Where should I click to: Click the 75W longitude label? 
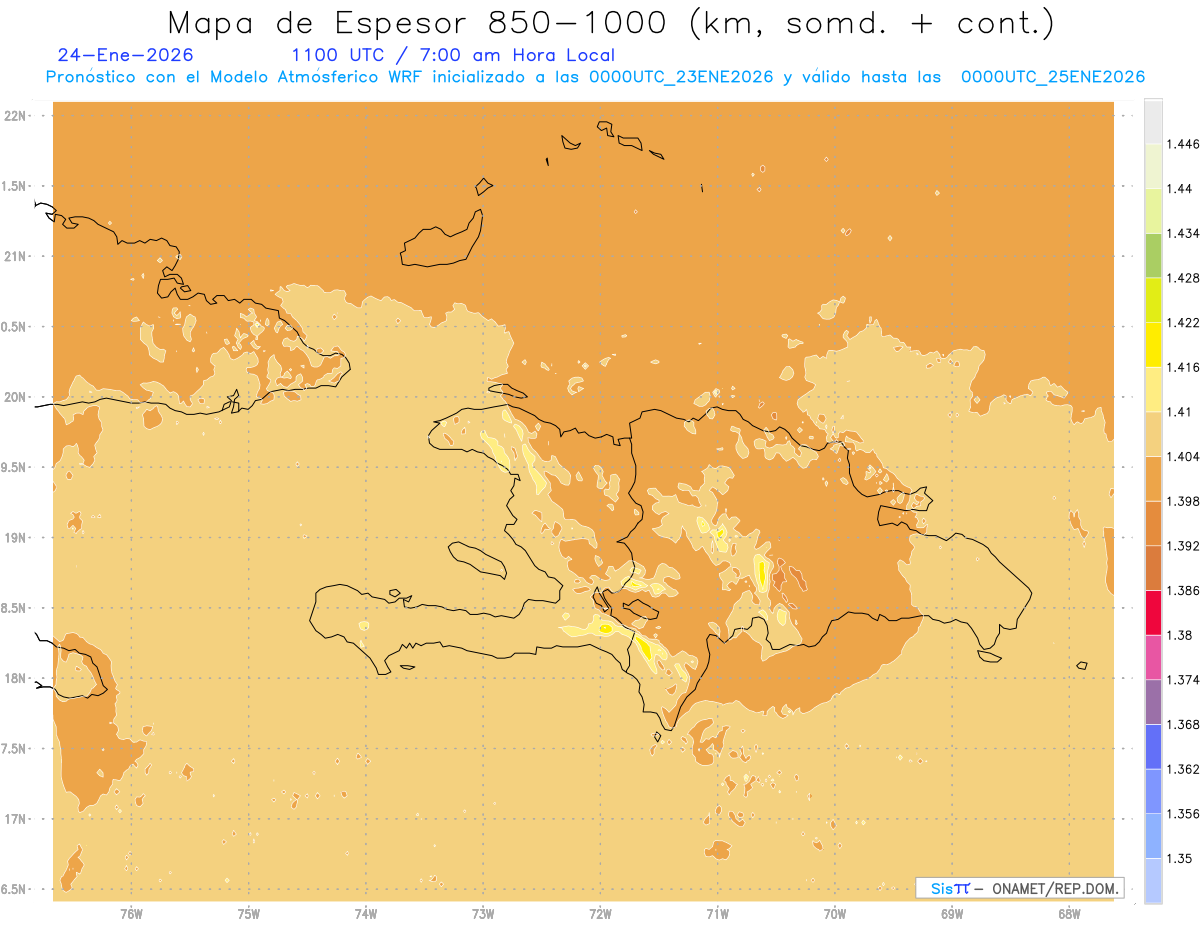point(248,915)
